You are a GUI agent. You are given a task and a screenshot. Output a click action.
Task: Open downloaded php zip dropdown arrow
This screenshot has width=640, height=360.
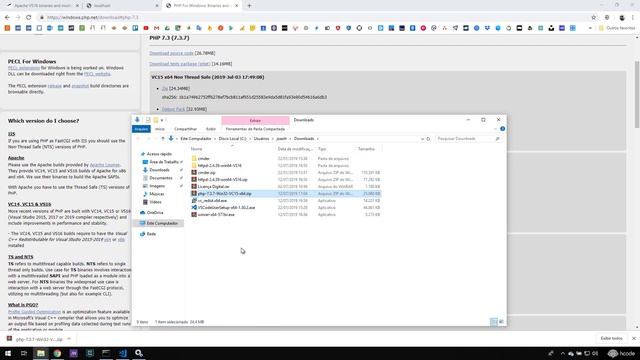(x=69, y=339)
